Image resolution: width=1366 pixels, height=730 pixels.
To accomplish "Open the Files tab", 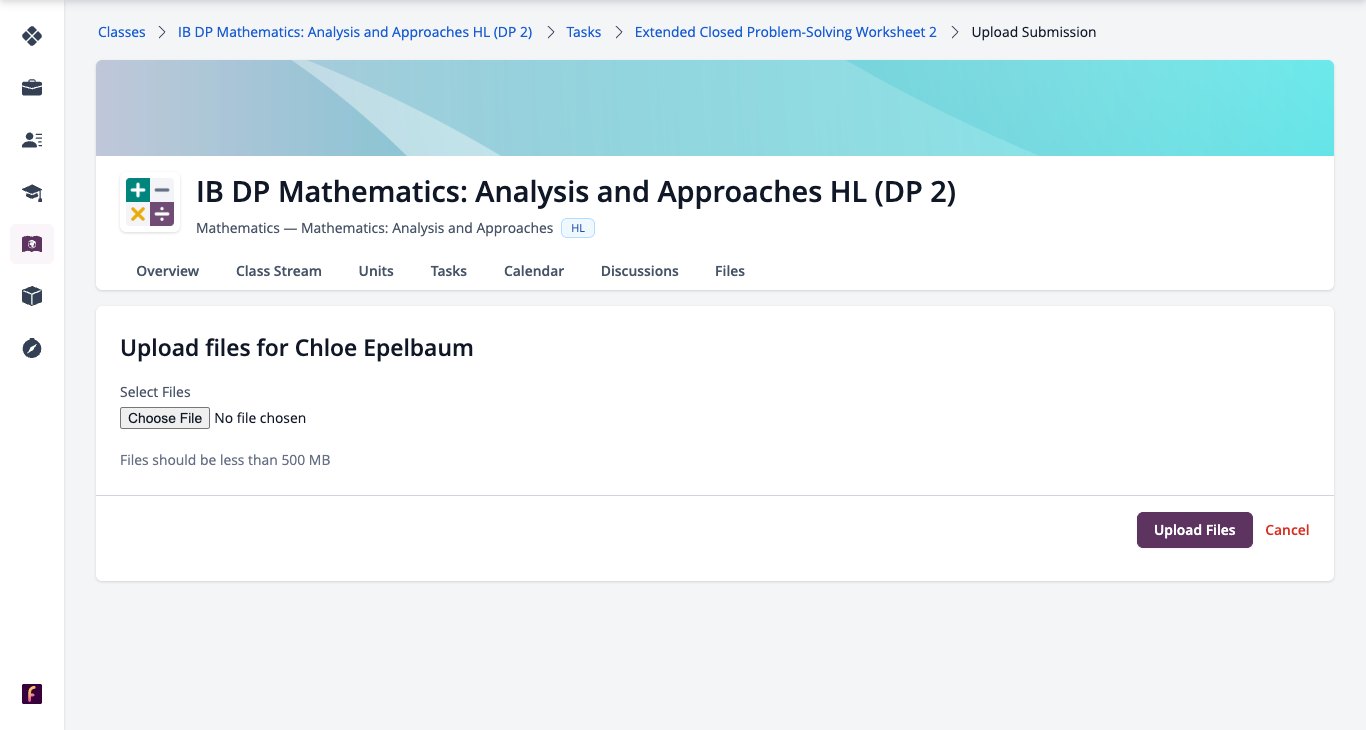I will pos(730,271).
